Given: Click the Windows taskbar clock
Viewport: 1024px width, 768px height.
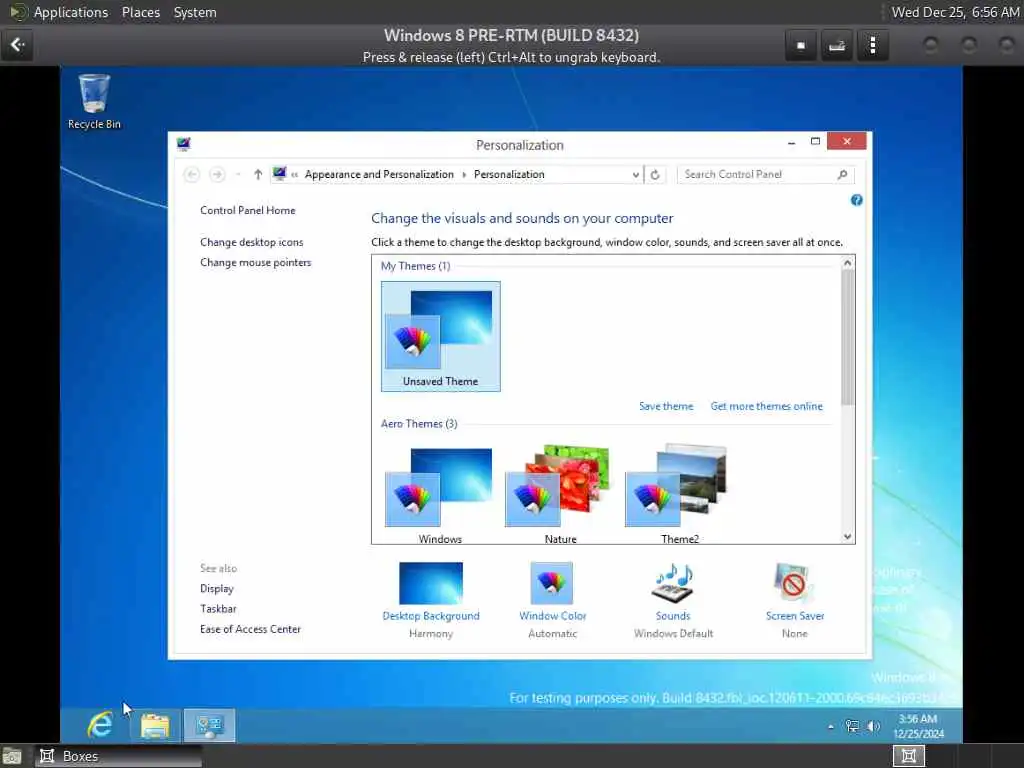Looking at the screenshot, I should 918,726.
